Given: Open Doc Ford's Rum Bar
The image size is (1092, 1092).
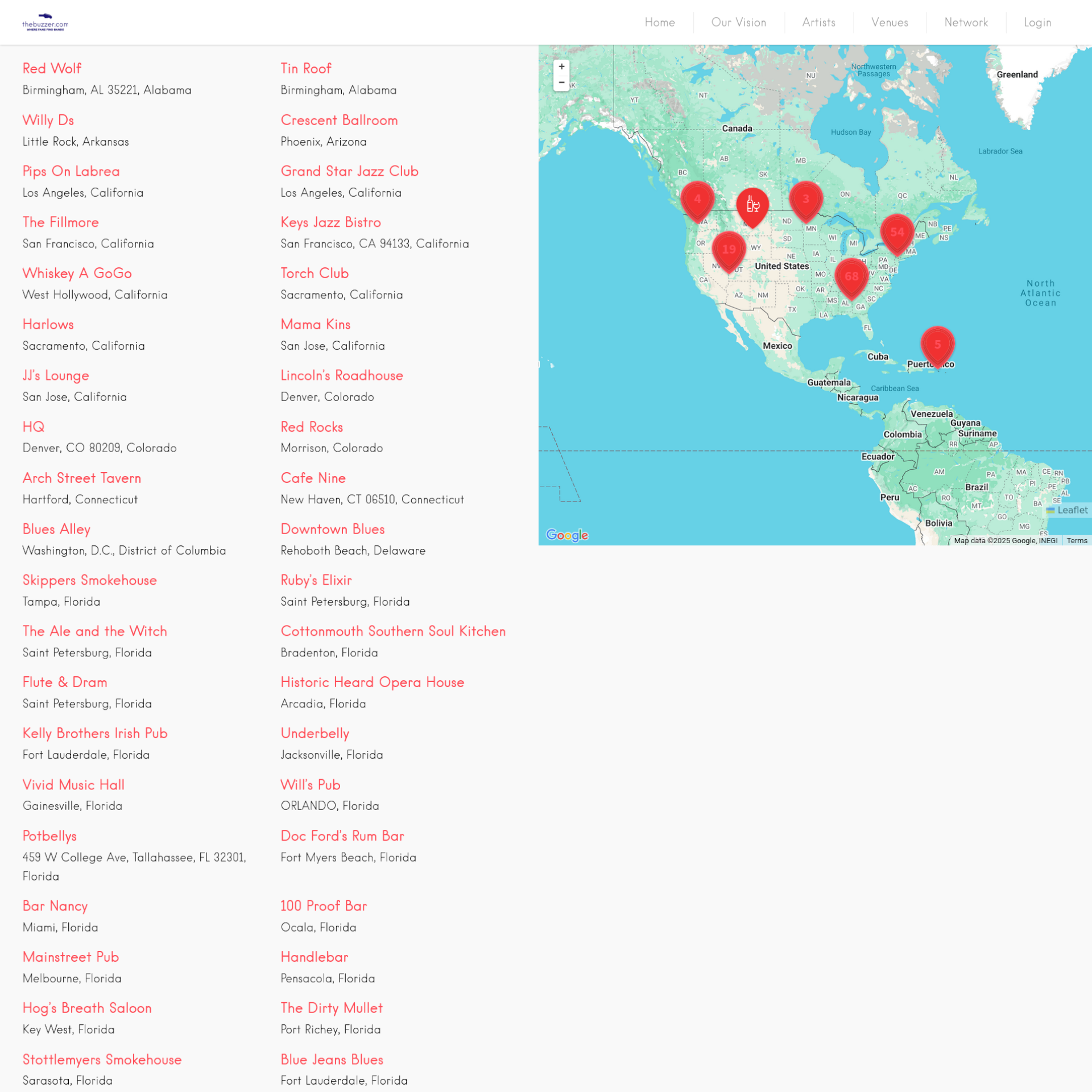Looking at the screenshot, I should 342,837.
